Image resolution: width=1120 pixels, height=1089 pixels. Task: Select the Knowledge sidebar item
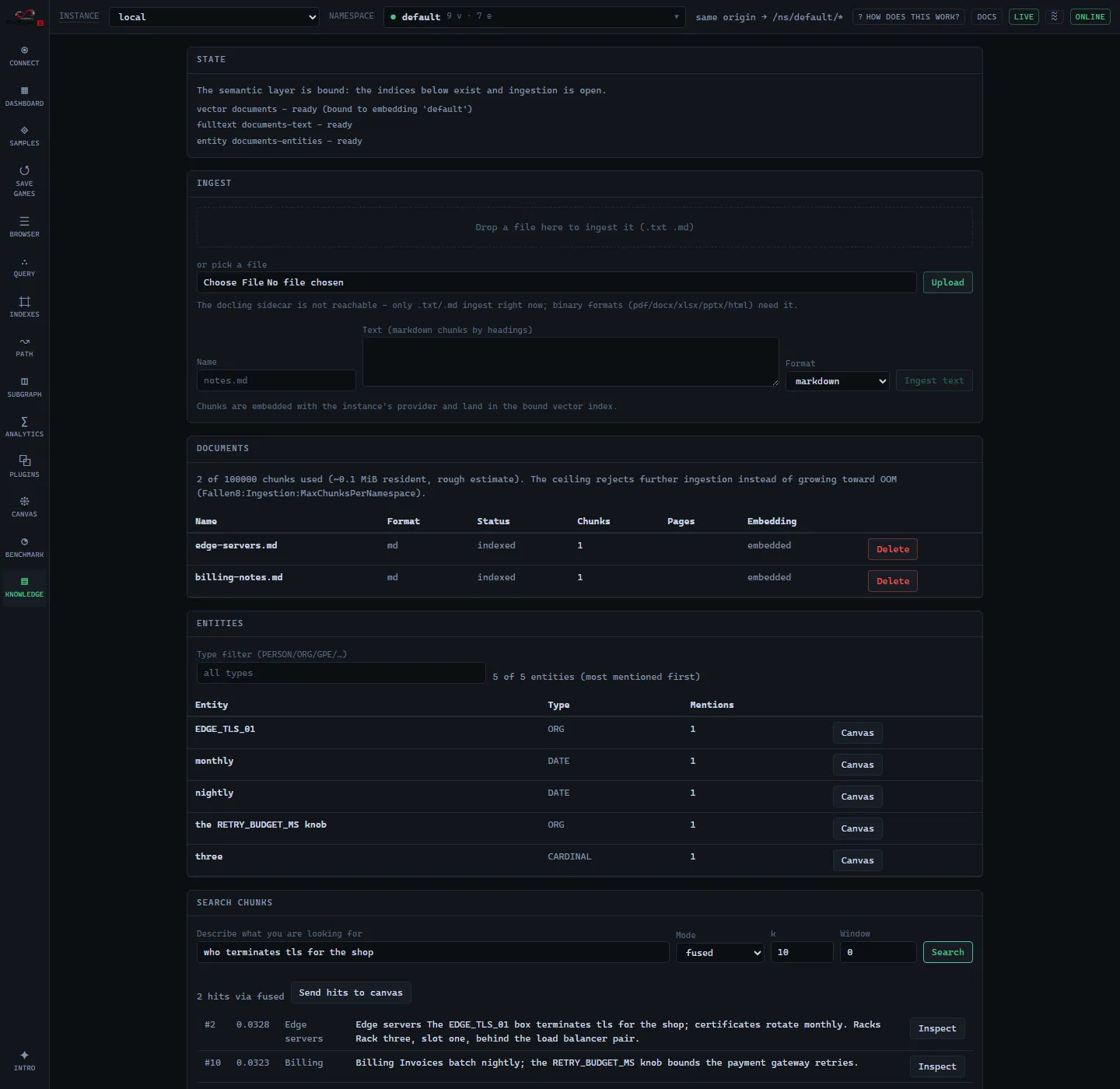24,587
